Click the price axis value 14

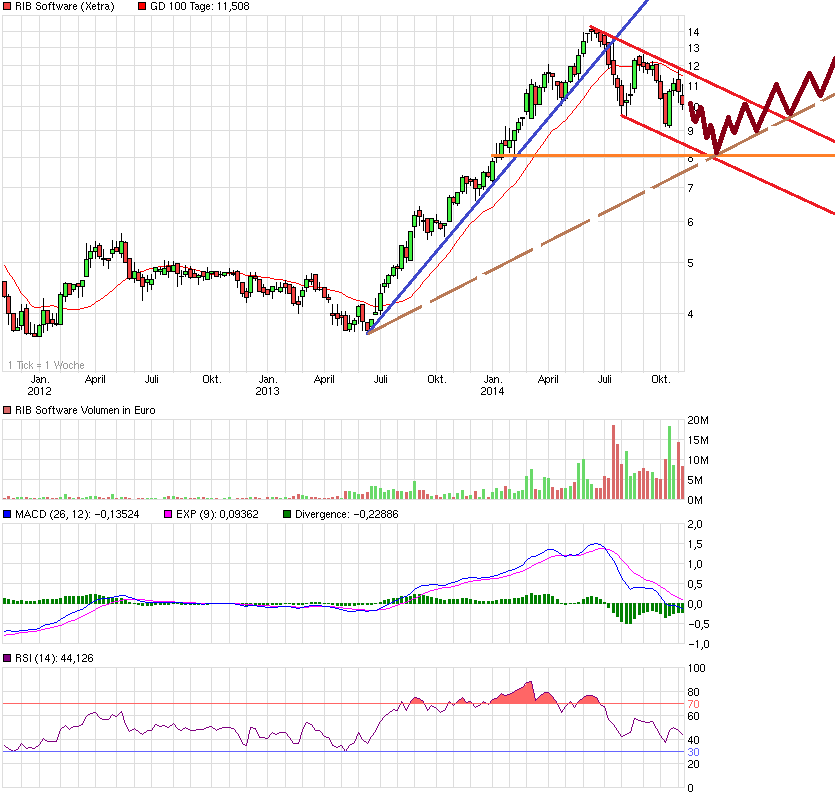pos(693,32)
